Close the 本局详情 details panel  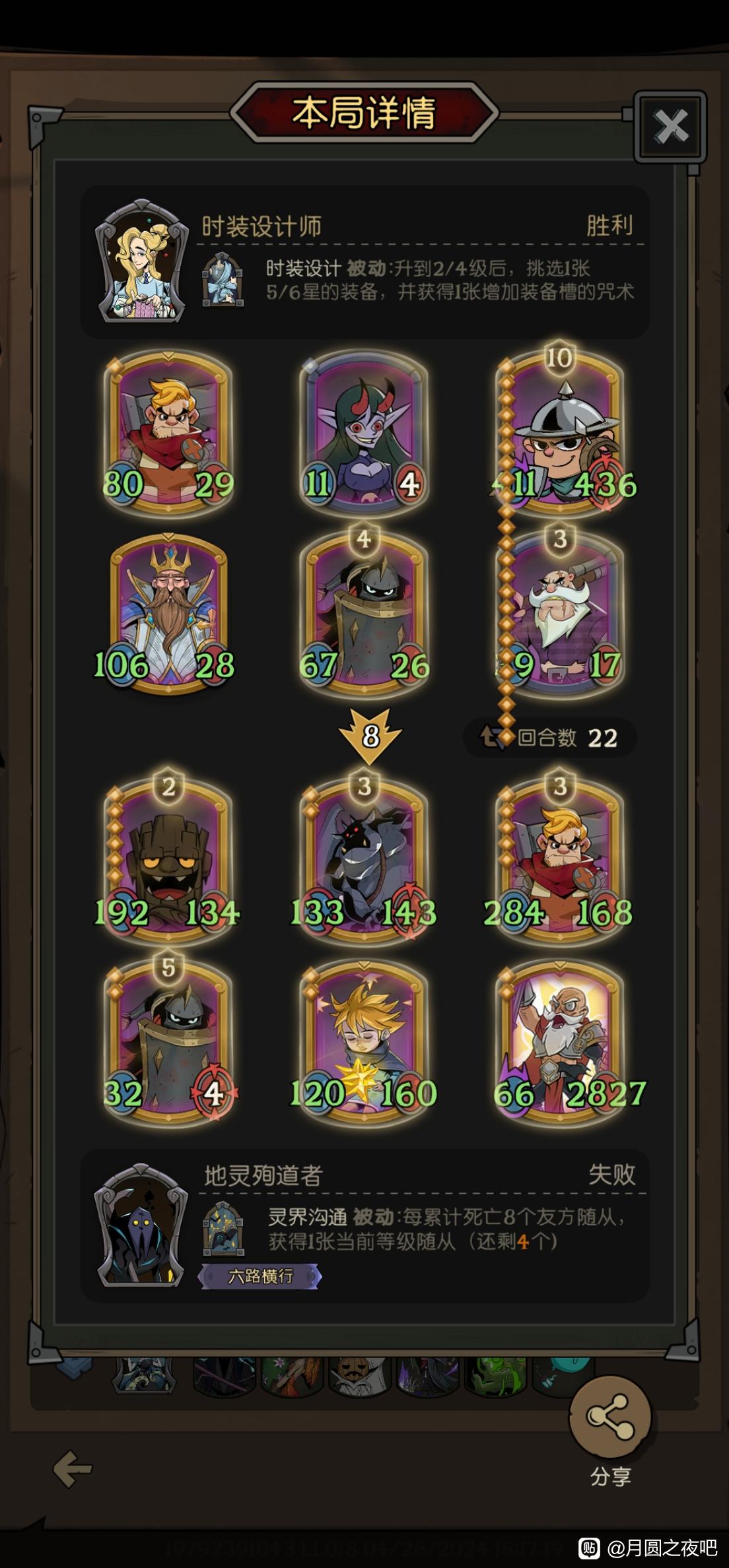(670, 126)
